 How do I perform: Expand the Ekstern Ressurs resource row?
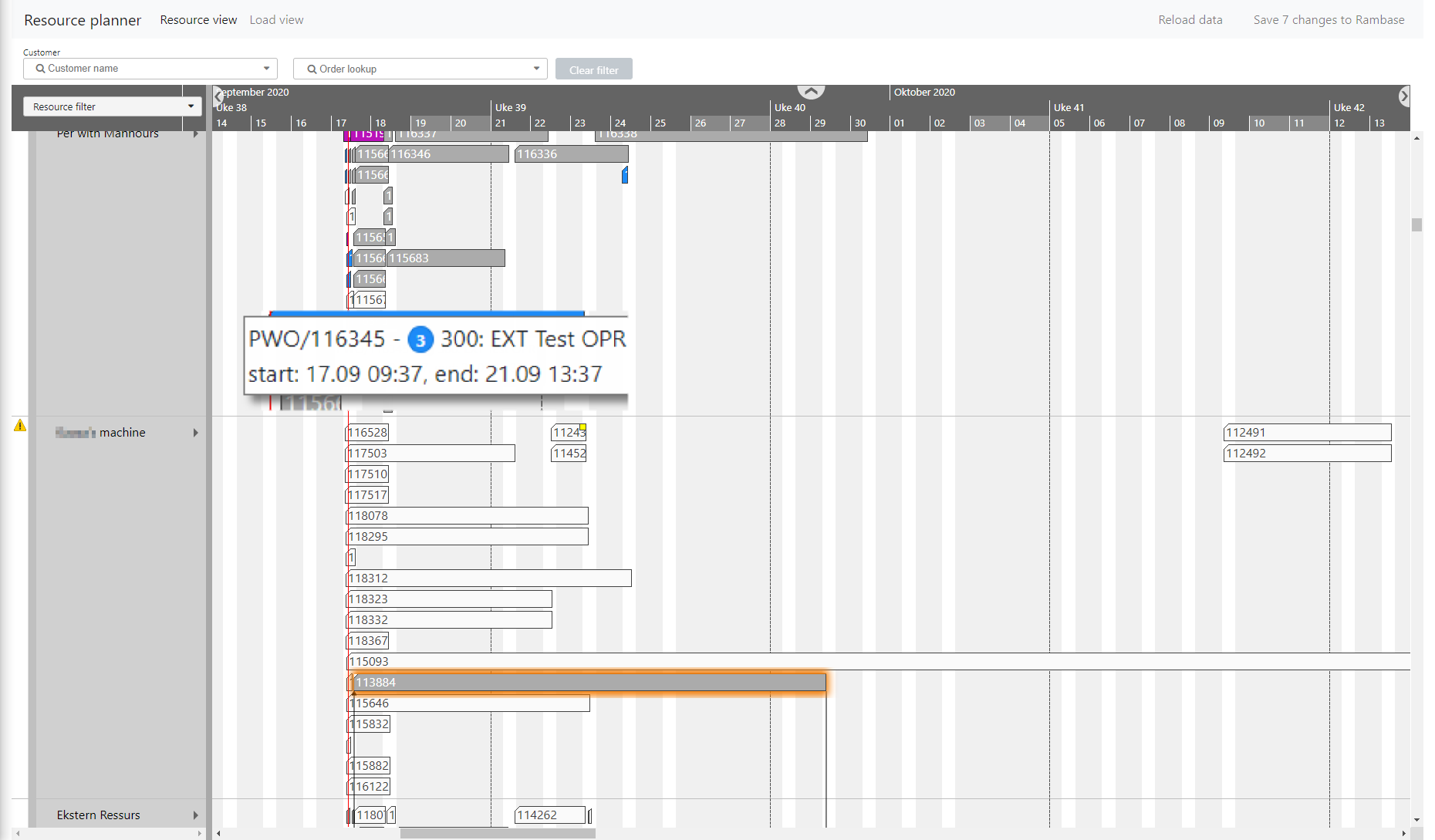(x=195, y=815)
